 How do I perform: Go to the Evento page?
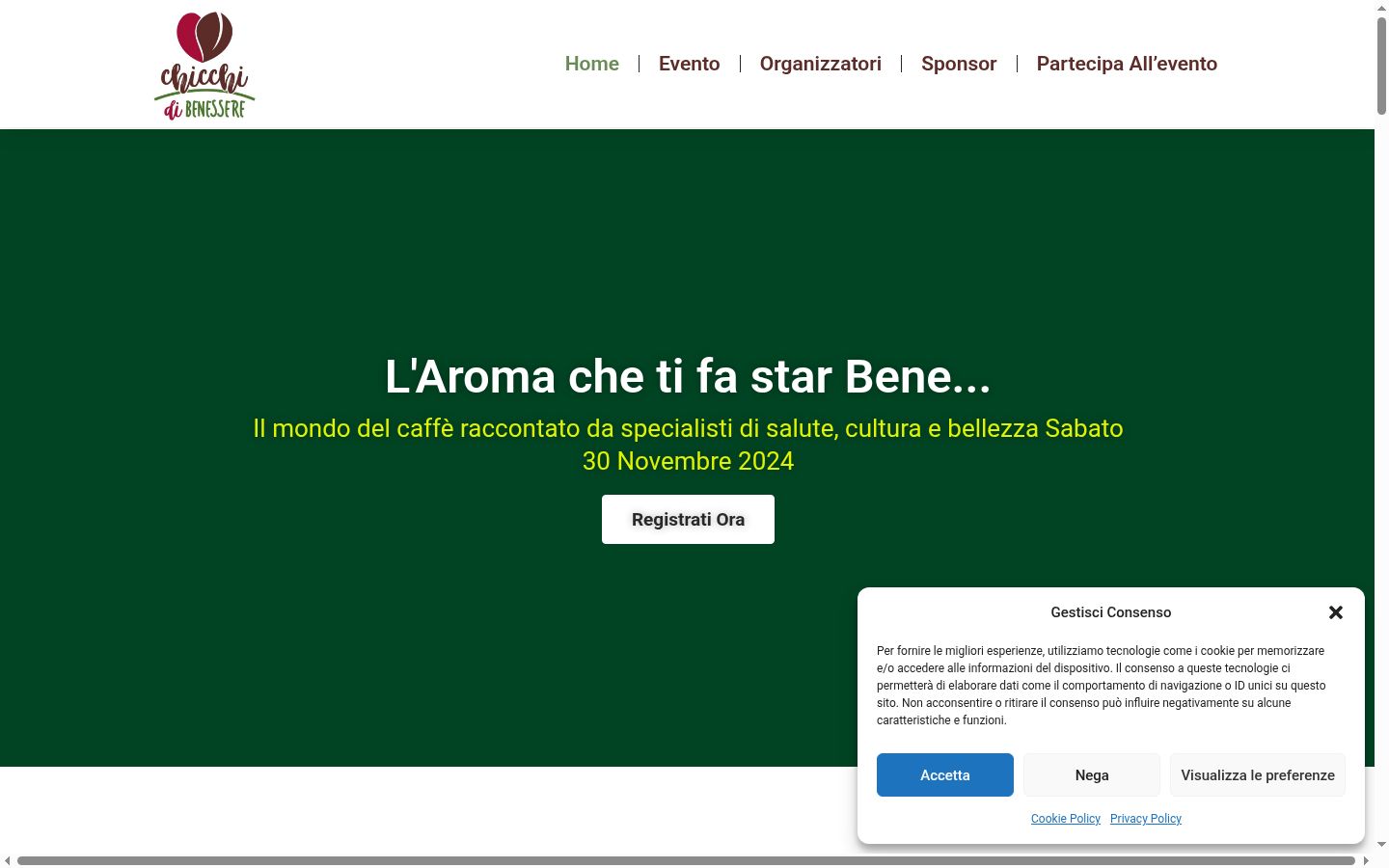pos(690,64)
